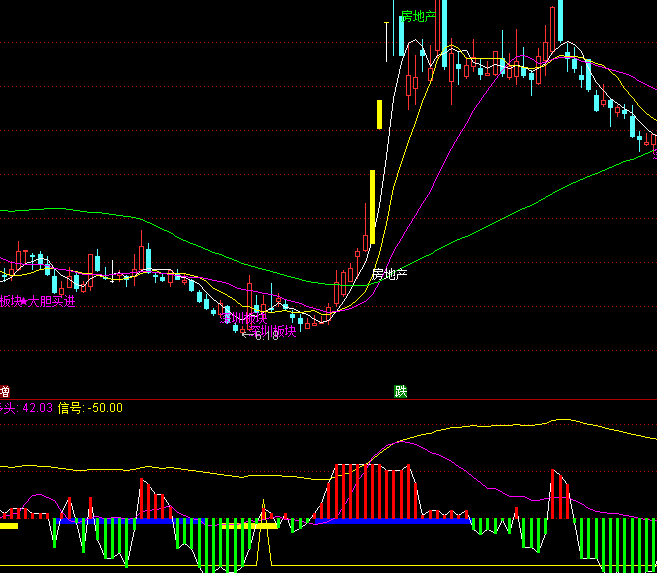The image size is (657, 573).
Task: Click the green 房地产 label at chart top
Action: tap(419, 16)
